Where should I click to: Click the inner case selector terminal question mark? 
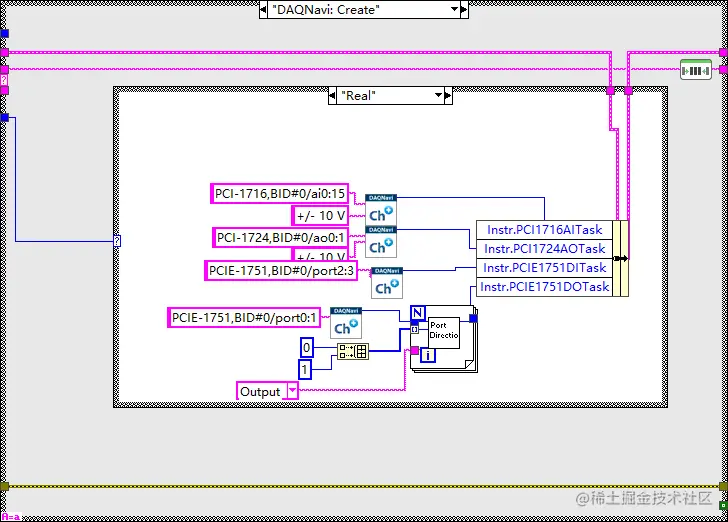[x=117, y=241]
